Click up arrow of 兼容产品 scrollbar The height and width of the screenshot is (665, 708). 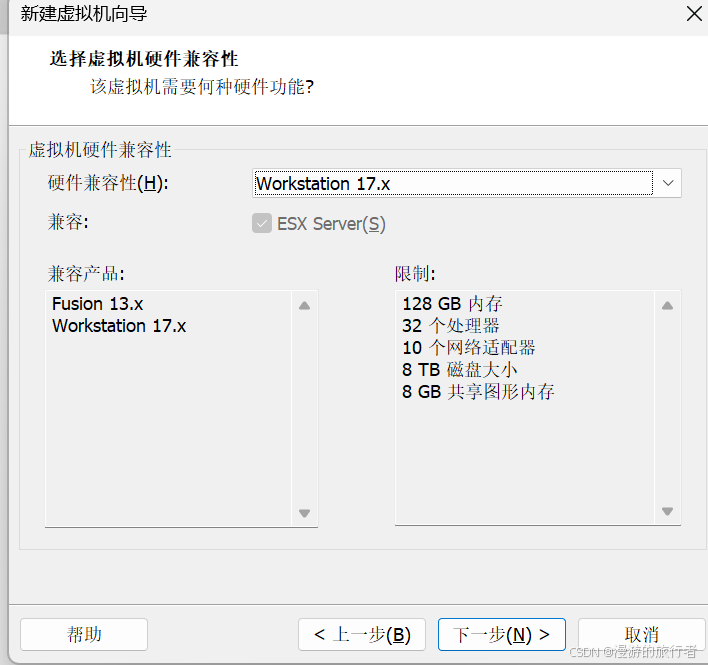305,306
